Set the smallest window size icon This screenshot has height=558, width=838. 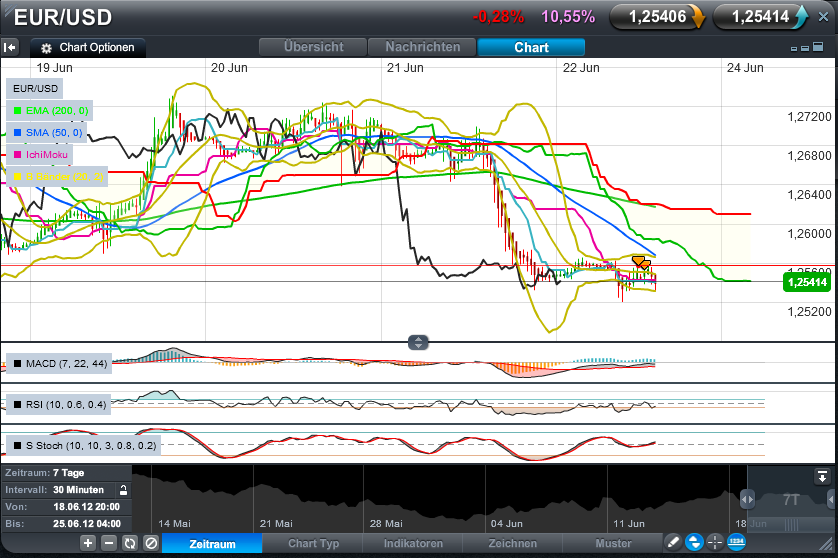pos(794,49)
